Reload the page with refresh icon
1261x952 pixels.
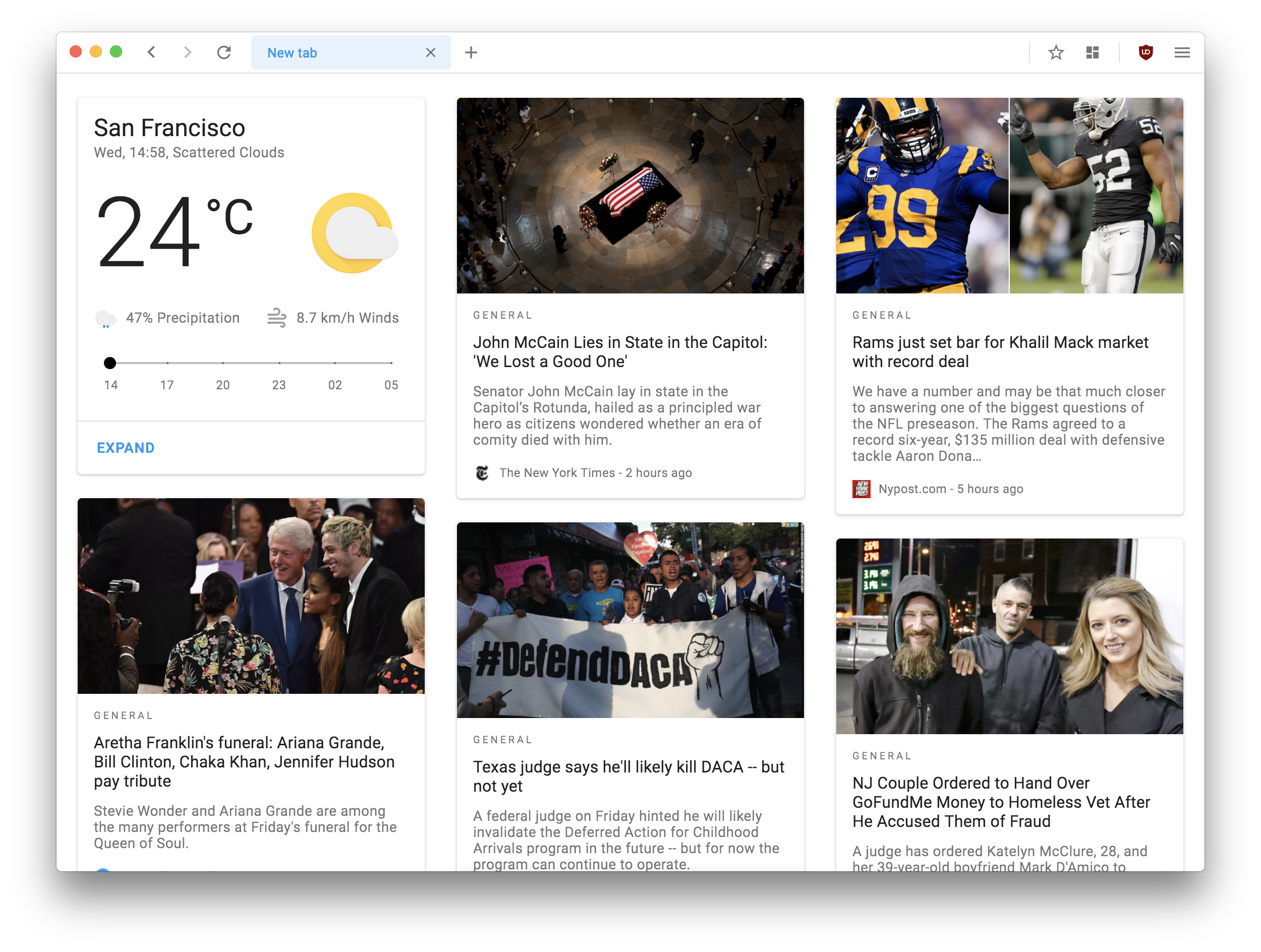[x=224, y=52]
